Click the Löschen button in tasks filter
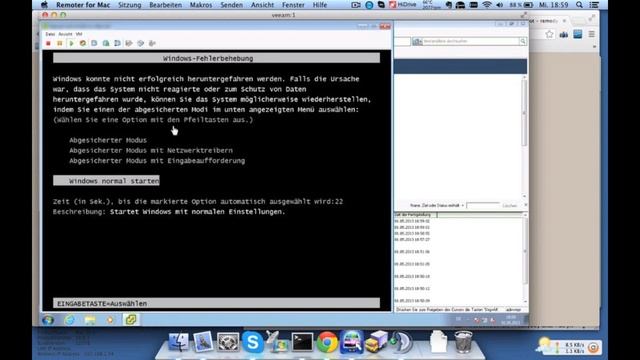Screen dimensions: 640x360 (509, 205)
